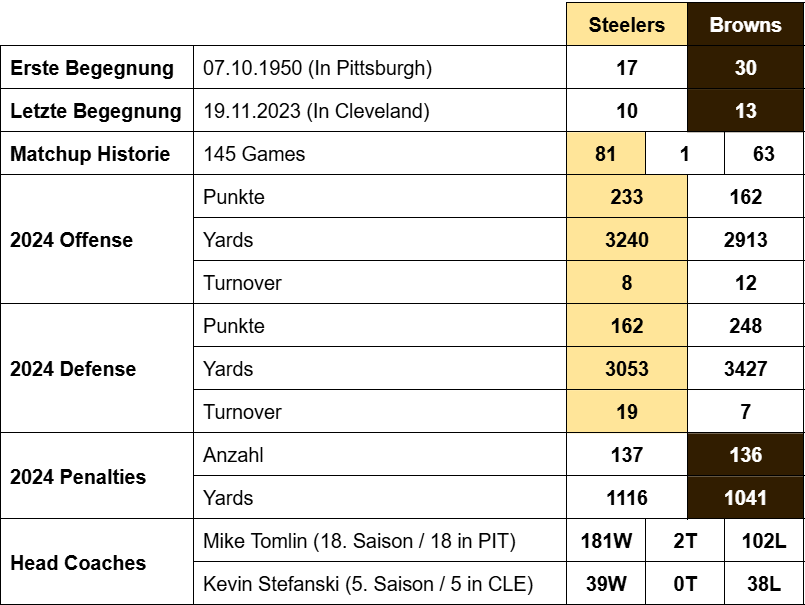The width and height of the screenshot is (805, 605).
Task: Click the Browns penalty yards 1041 cell
Action: (x=746, y=498)
